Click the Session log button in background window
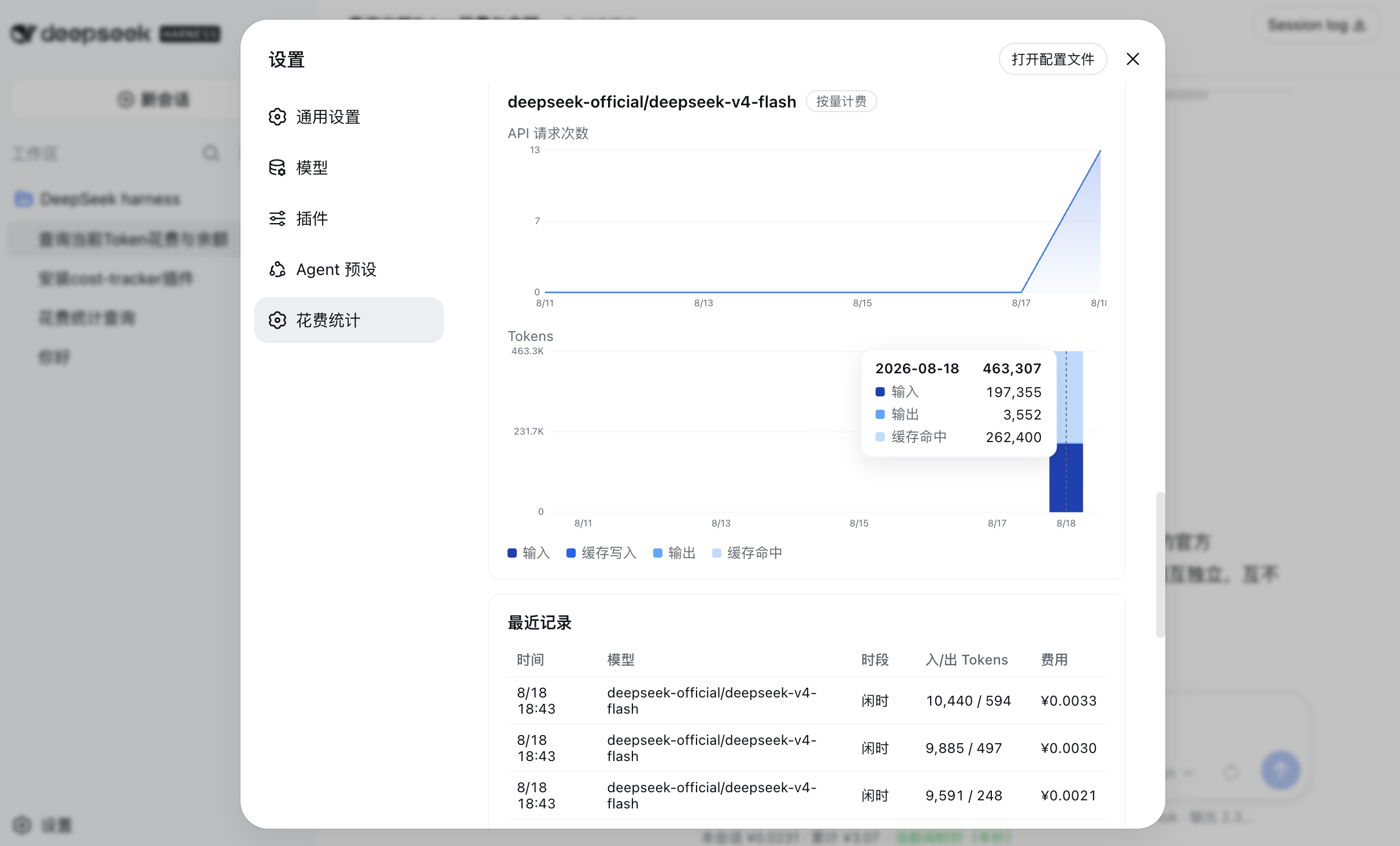Screen dimensions: 1400x846 point(1316,25)
